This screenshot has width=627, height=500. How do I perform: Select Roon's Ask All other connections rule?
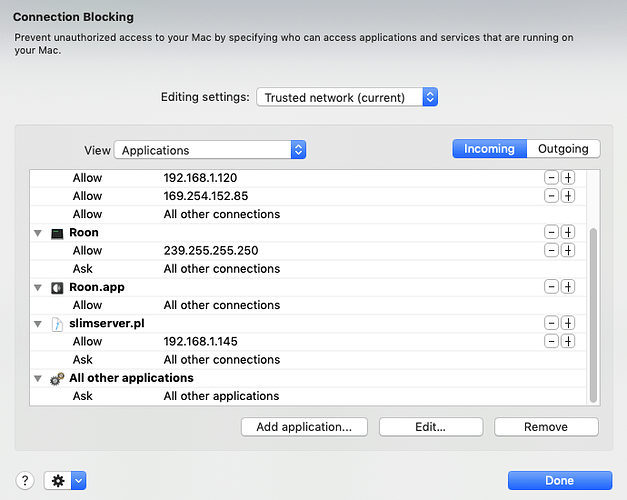click(308, 269)
